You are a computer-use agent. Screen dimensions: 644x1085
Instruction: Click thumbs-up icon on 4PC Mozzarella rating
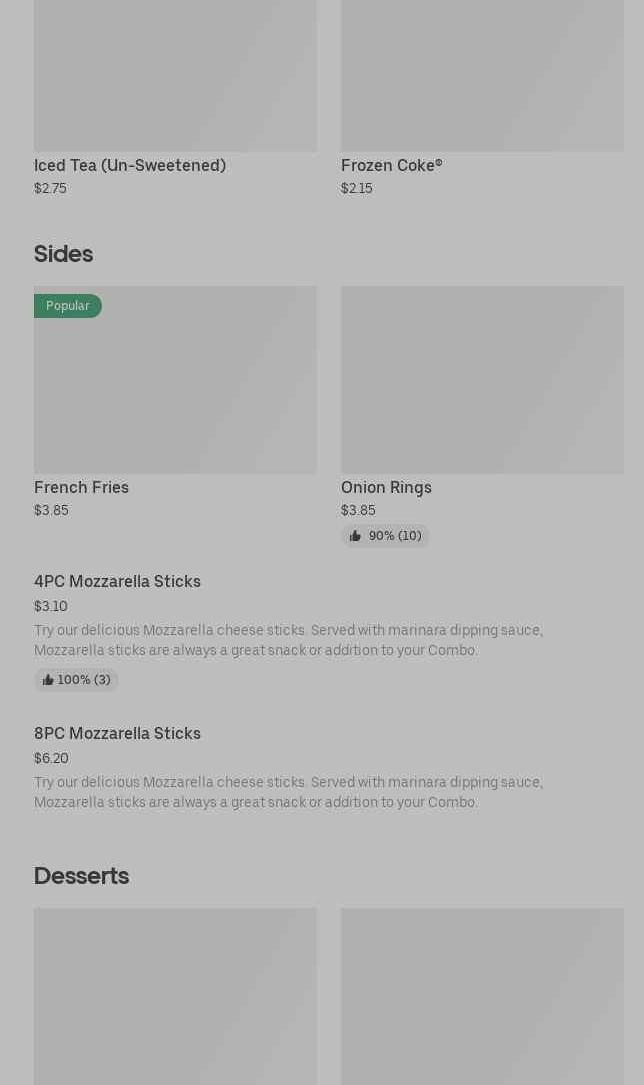(x=48, y=680)
